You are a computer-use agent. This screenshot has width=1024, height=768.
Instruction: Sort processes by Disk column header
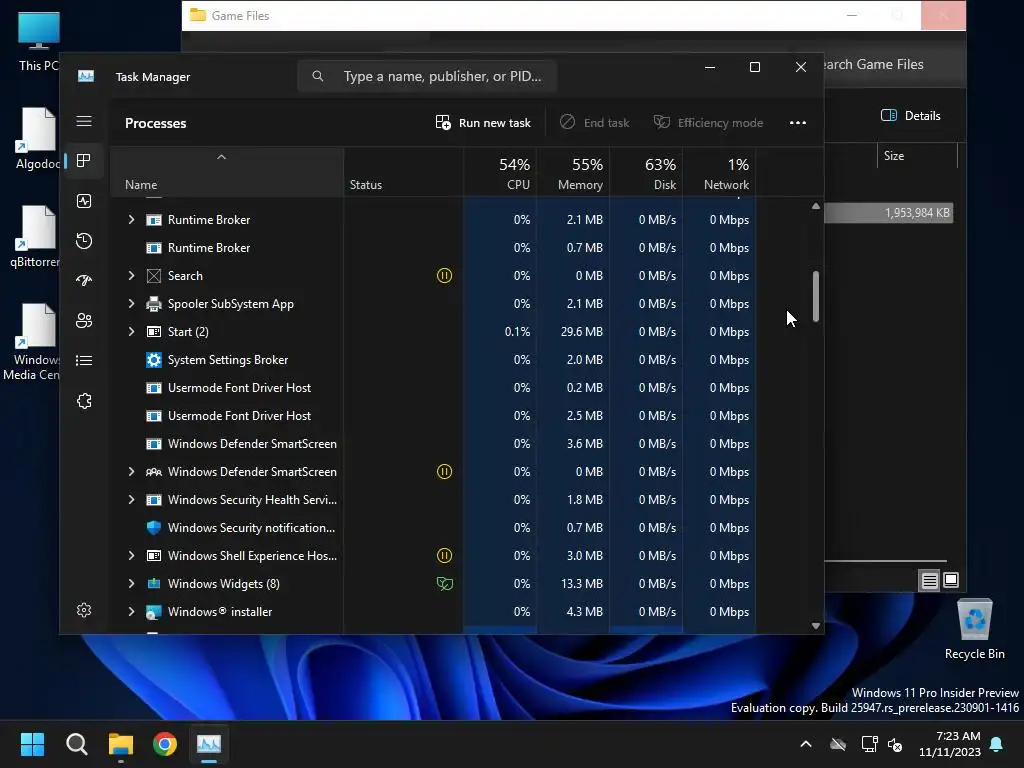647,172
